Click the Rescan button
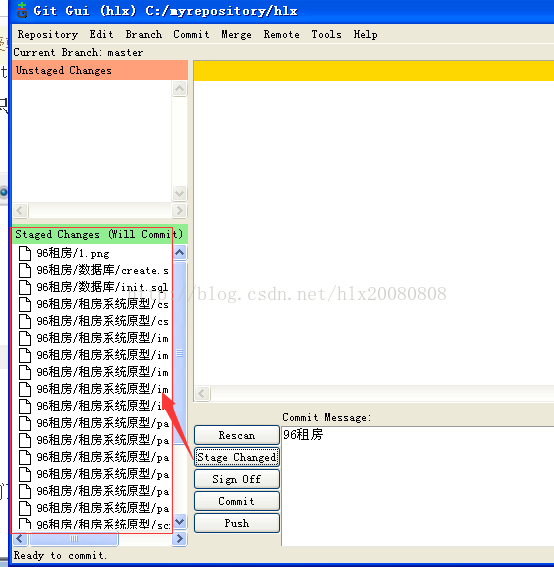The height and width of the screenshot is (567, 554). 237,435
